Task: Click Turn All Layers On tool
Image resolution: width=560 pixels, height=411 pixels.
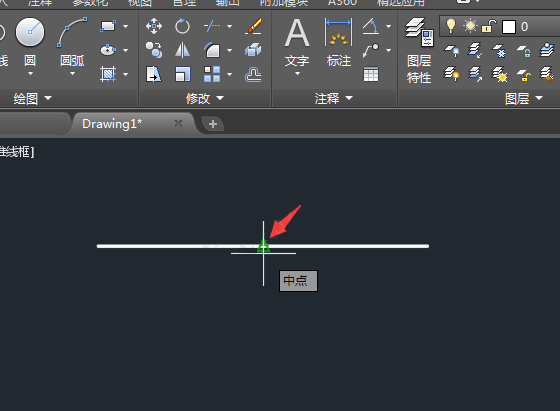Action: 451,74
